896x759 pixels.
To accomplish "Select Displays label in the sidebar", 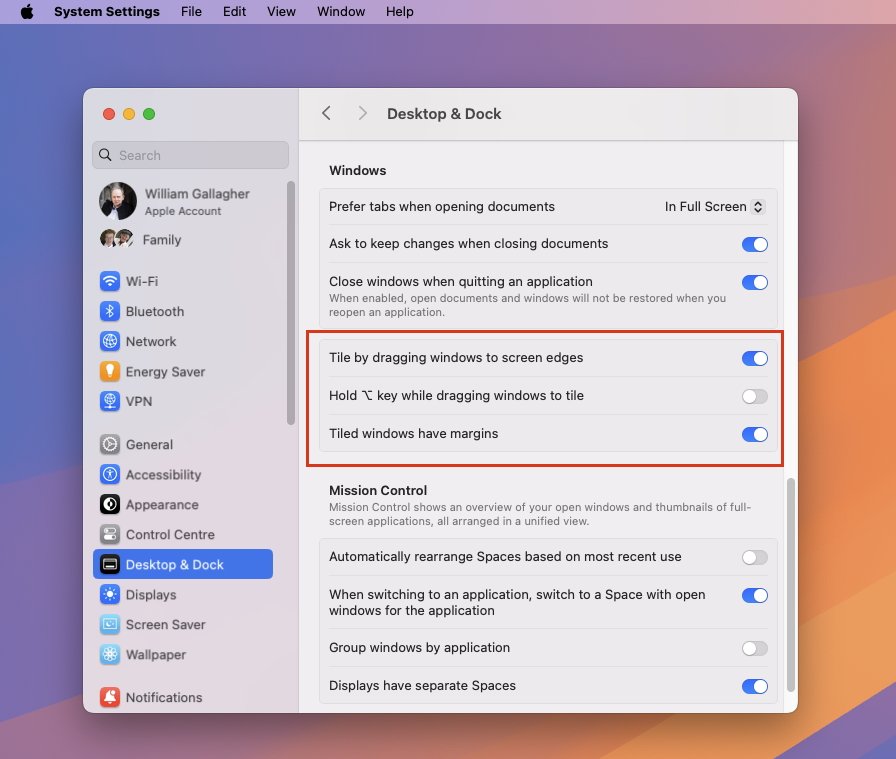I will pyautogui.click(x=151, y=594).
